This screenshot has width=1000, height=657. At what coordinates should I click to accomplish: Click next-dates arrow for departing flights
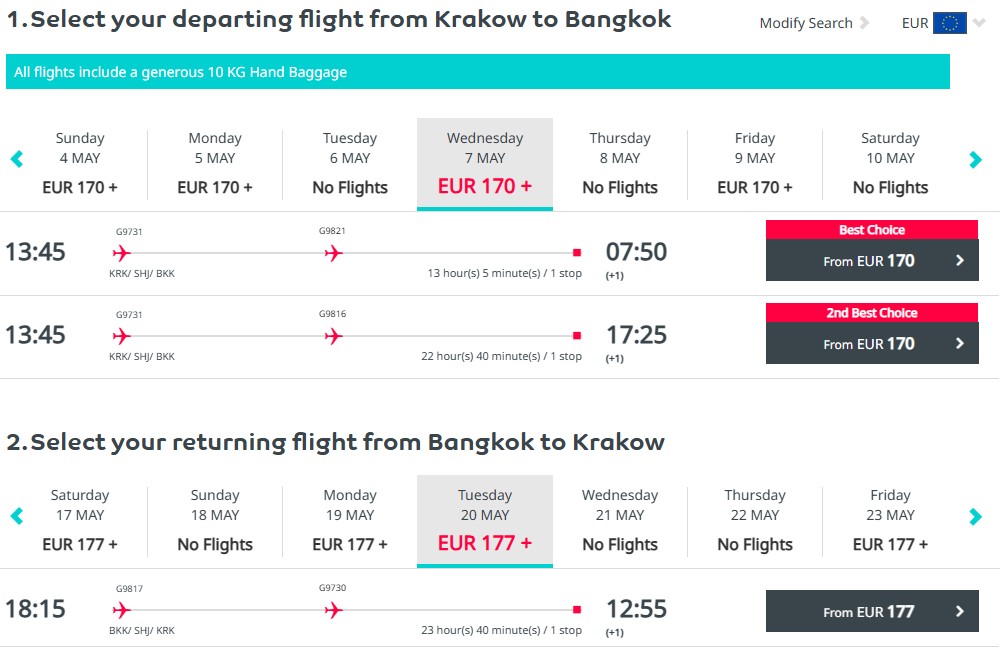(976, 159)
